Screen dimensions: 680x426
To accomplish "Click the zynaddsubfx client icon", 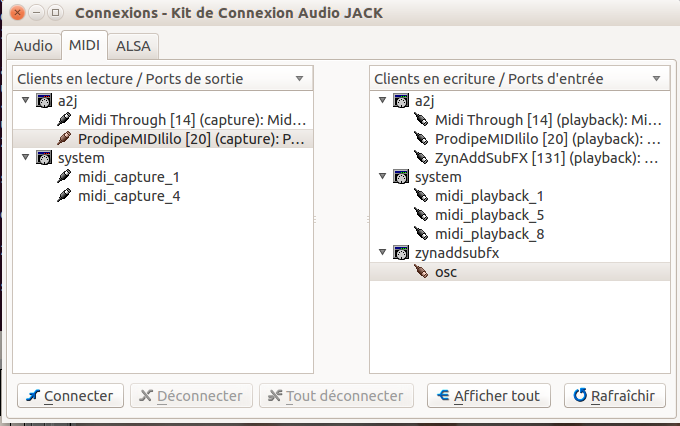I will tap(400, 253).
